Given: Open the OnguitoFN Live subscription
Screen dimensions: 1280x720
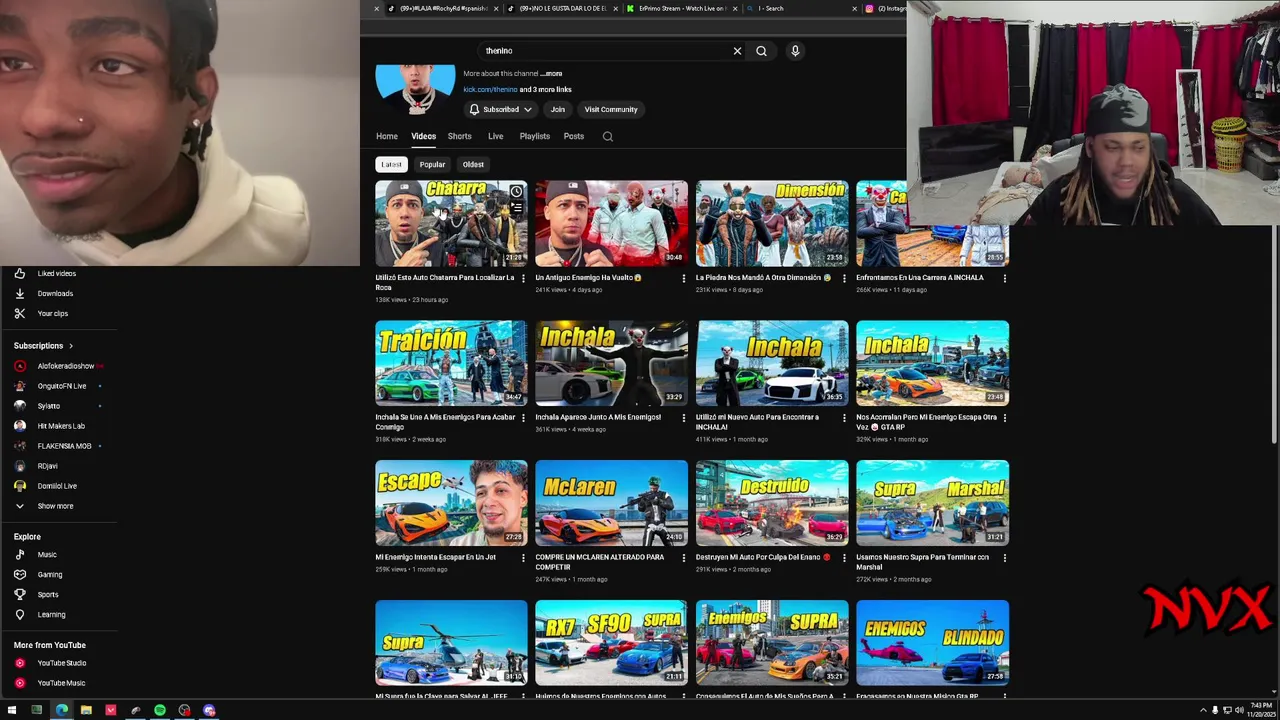Looking at the screenshot, I should tap(60, 386).
